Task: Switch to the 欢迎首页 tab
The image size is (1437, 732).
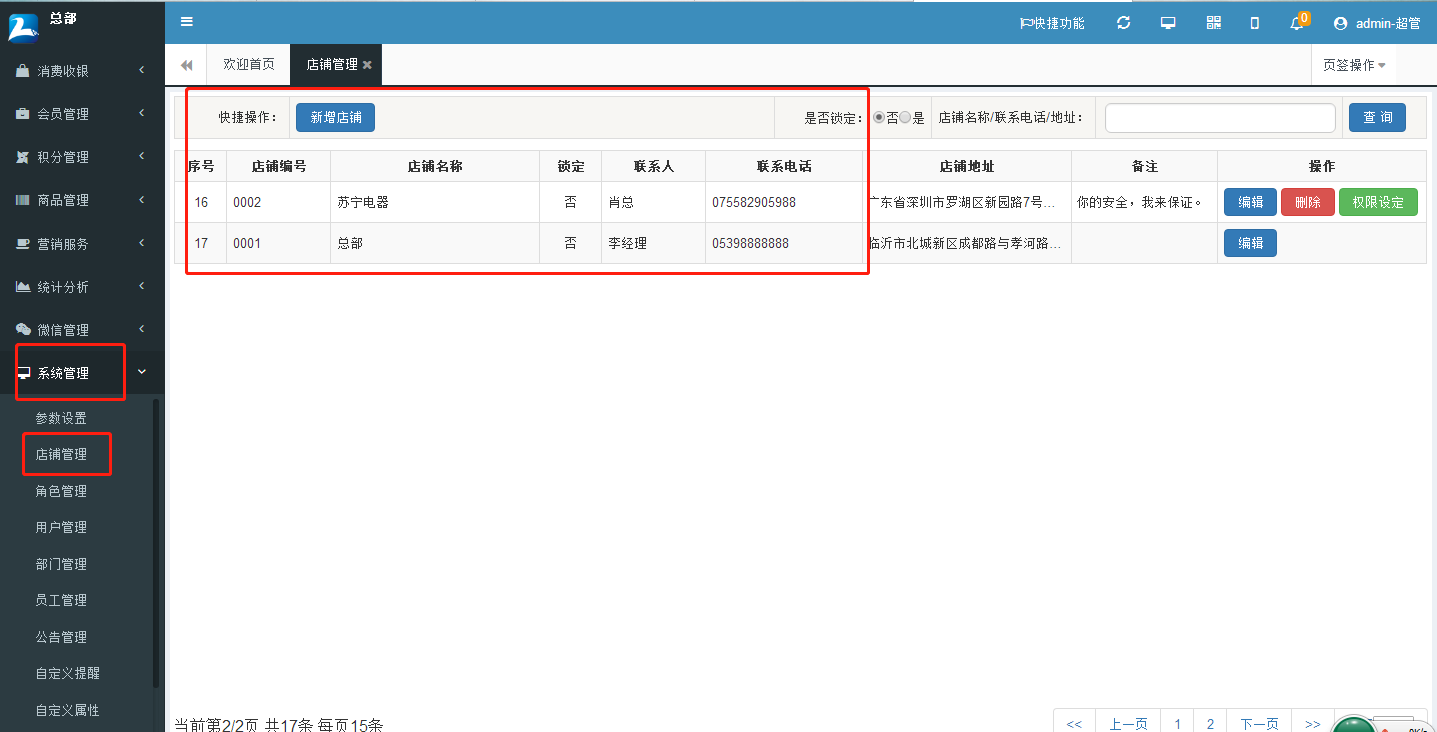Action: click(247, 63)
